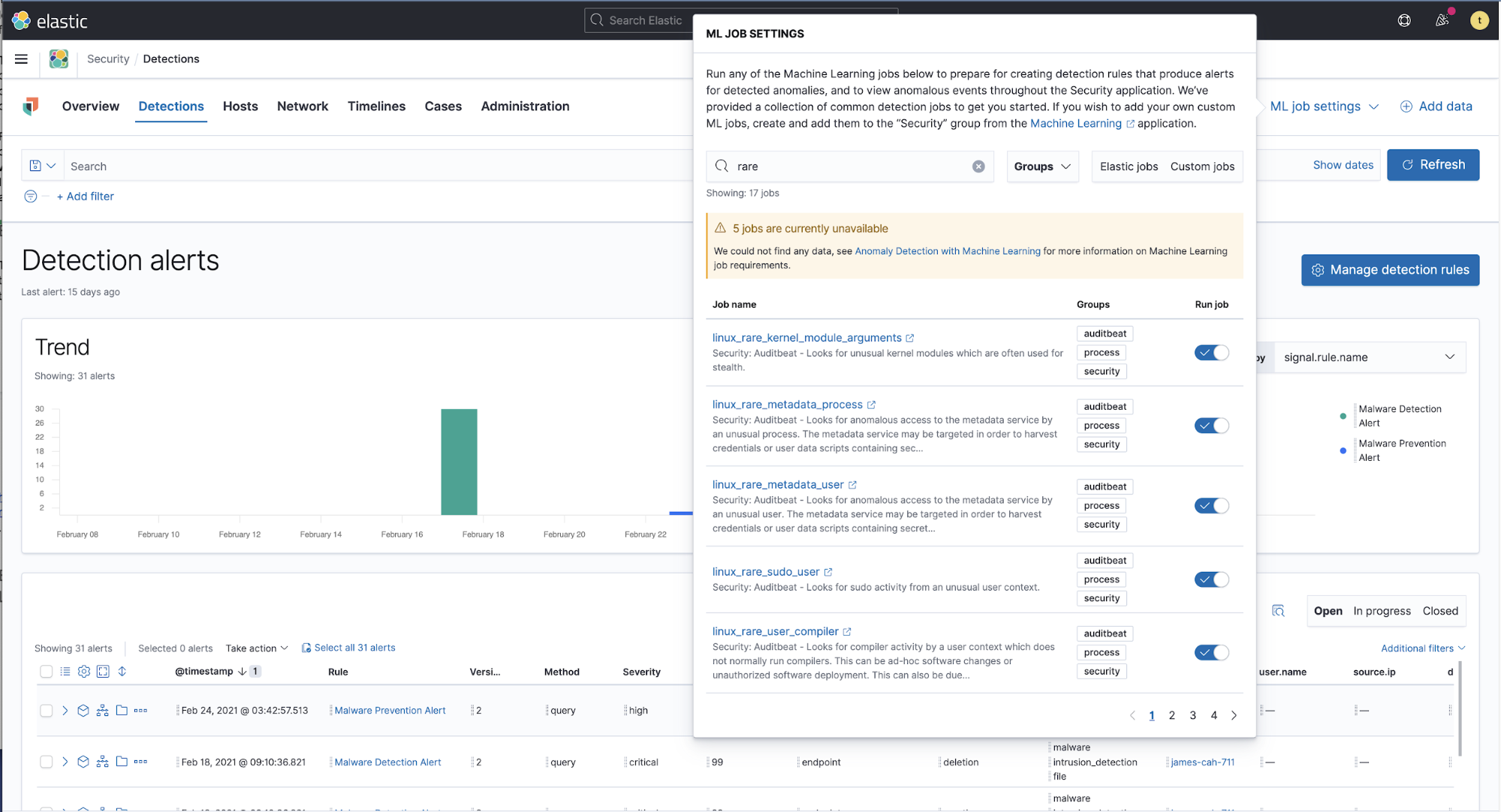Open more actions for Feb 18 alert
The height and width of the screenshot is (812, 1501).
point(140,762)
